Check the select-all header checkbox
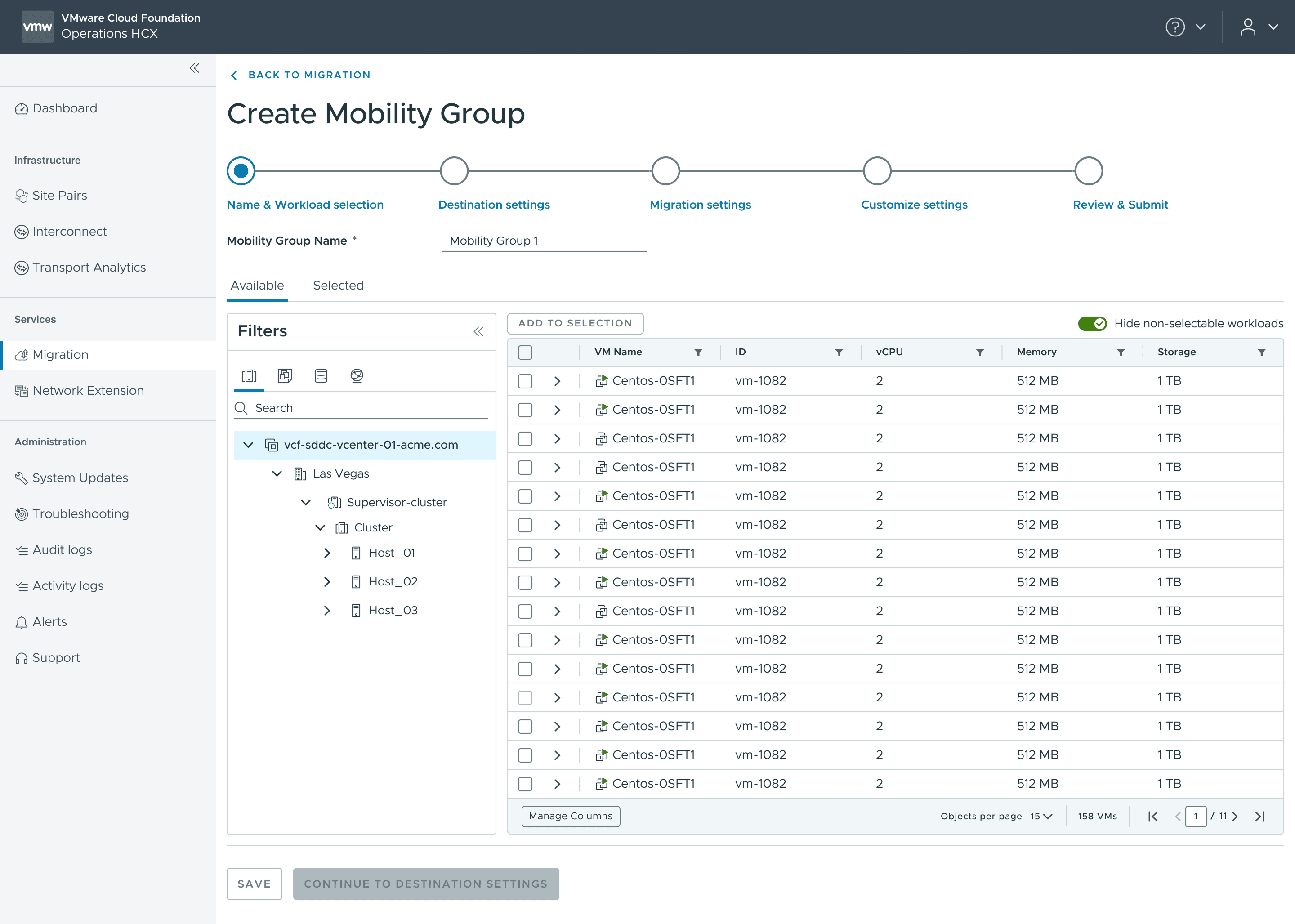The height and width of the screenshot is (924, 1295). [525, 352]
